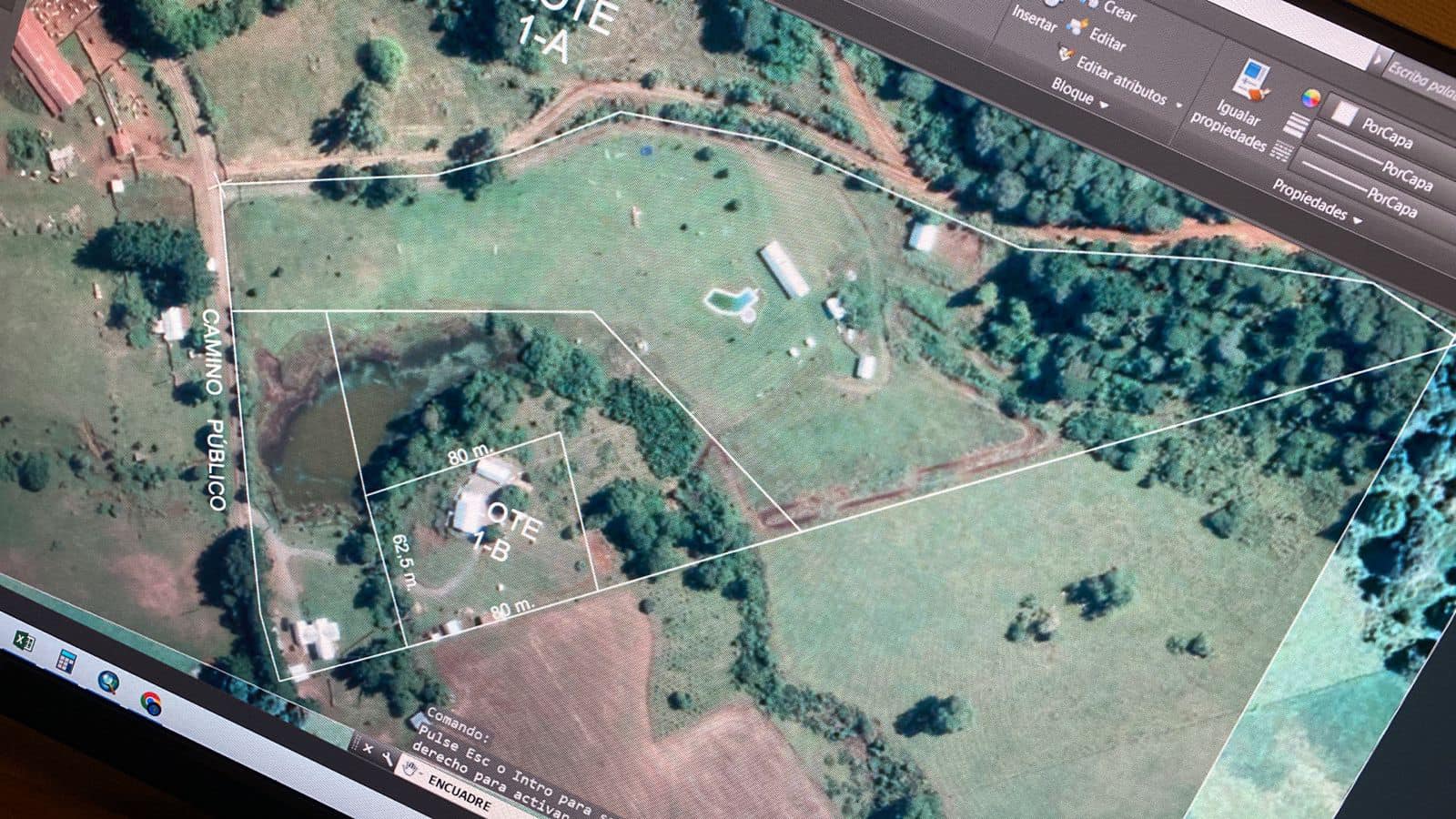
Task: Select the '62.5 m.' dimension text
Action: point(403,562)
